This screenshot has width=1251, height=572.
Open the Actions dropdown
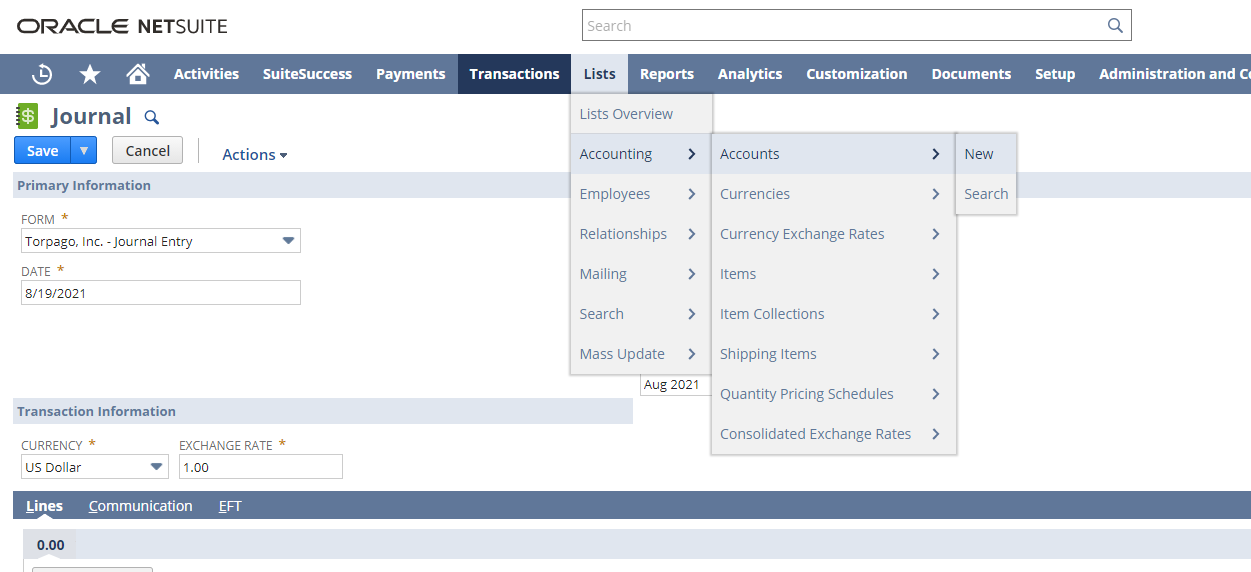coord(255,154)
